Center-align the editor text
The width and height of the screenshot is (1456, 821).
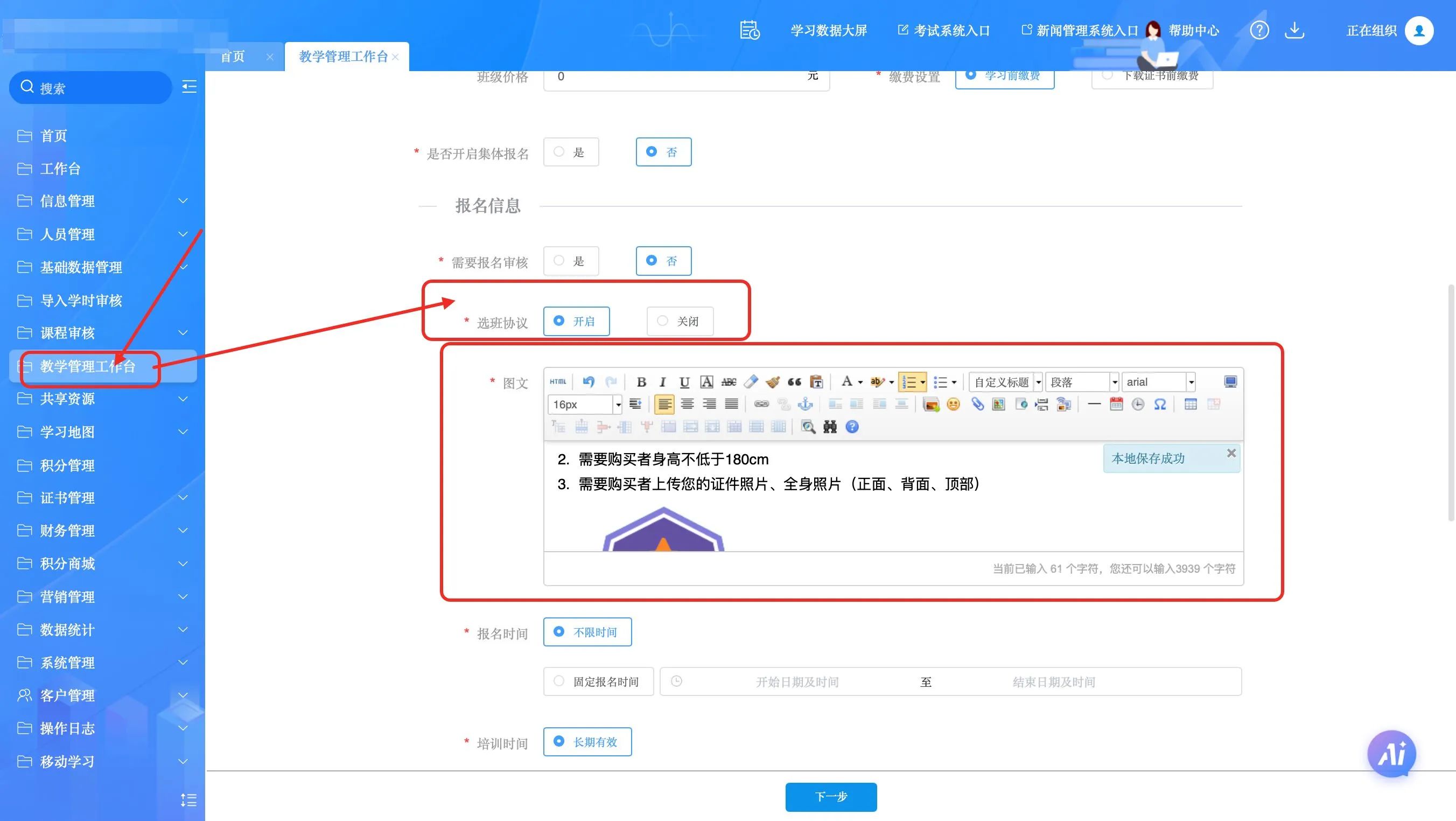(x=687, y=403)
